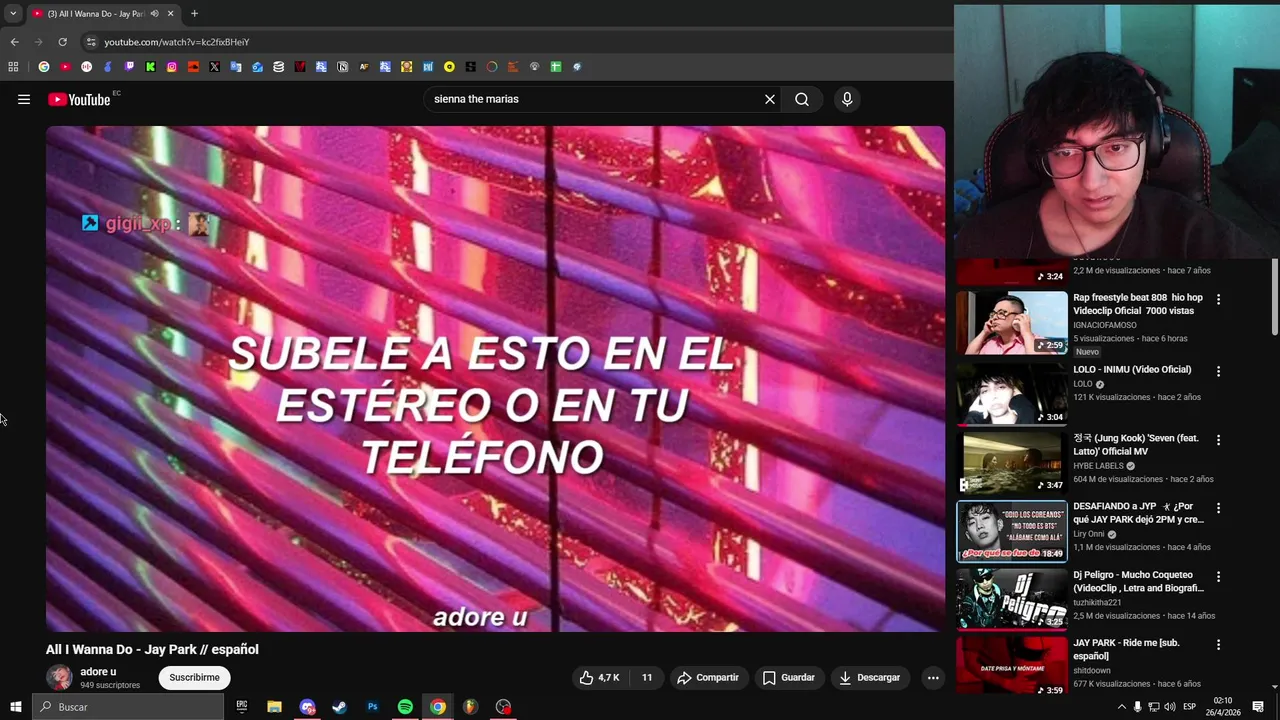Subscribe to adore u channel

coord(194,677)
